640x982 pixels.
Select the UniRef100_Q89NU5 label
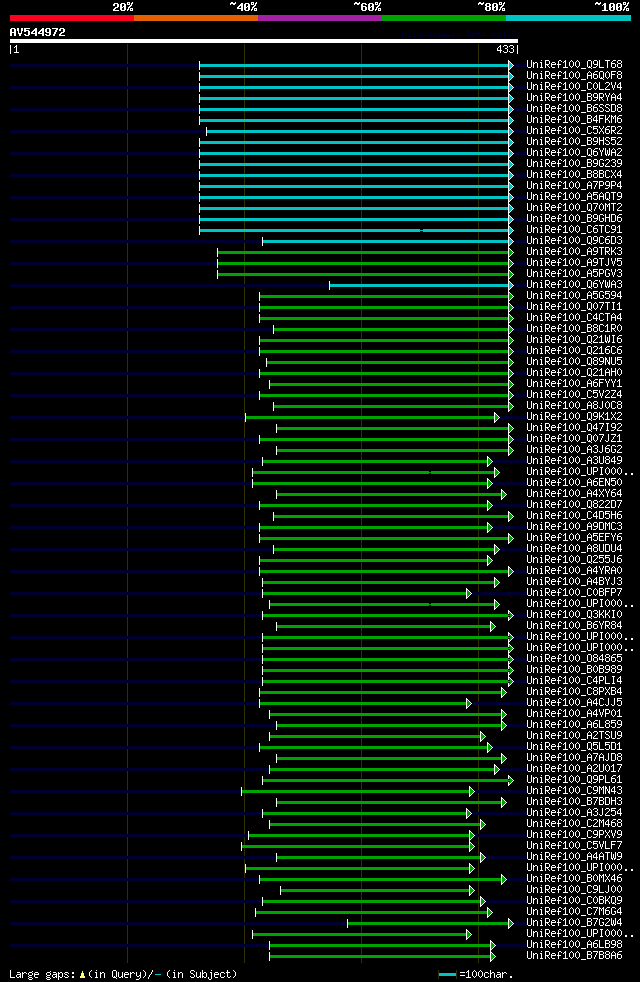[x=574, y=362]
